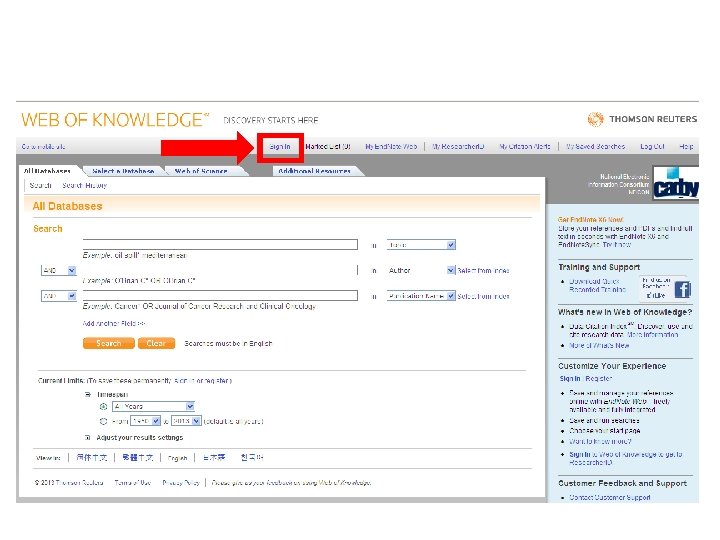This screenshot has width=720, height=540.
Task: Open More of What's New link
Action: (599, 345)
